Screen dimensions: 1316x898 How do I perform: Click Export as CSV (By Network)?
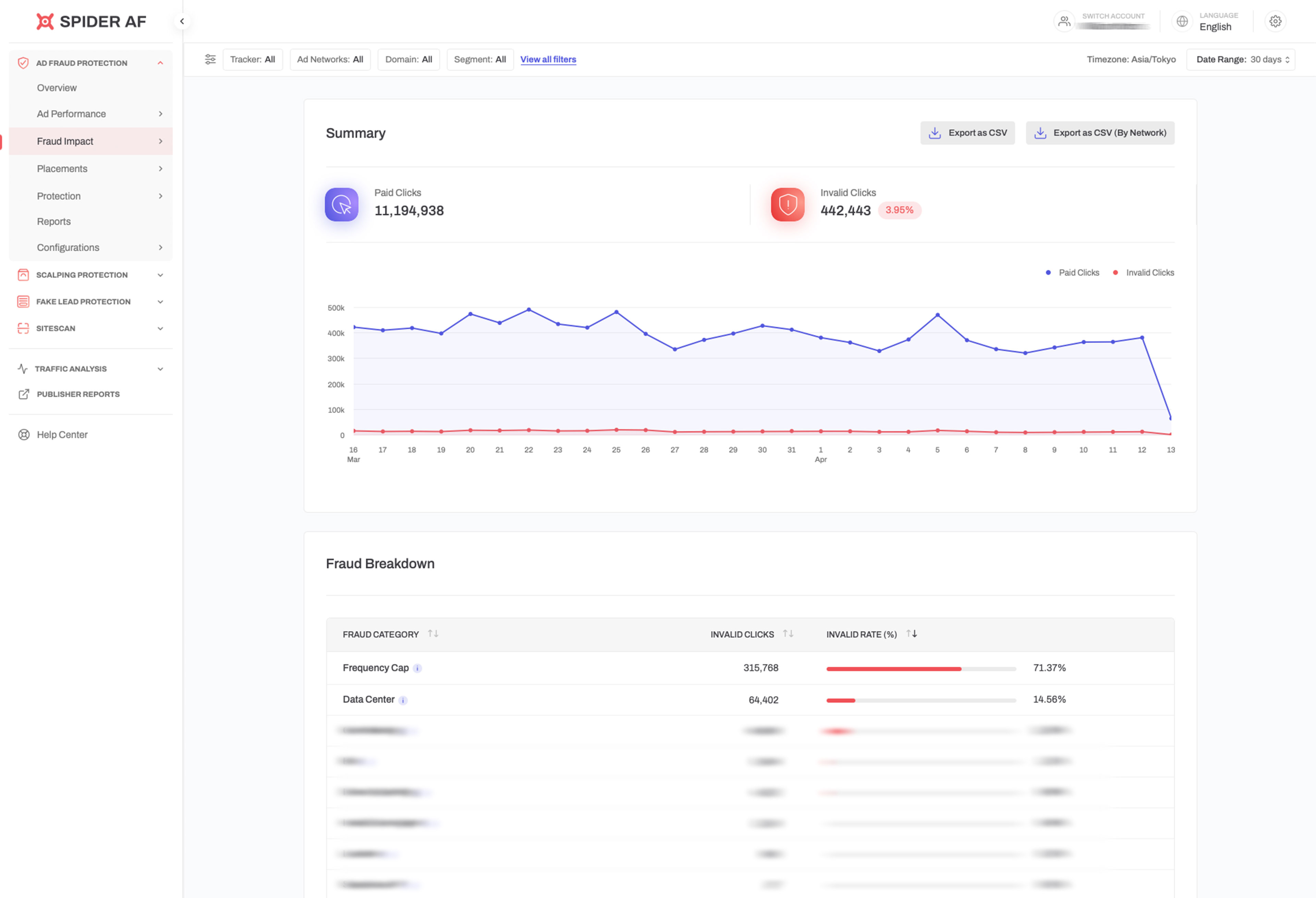tap(1100, 133)
